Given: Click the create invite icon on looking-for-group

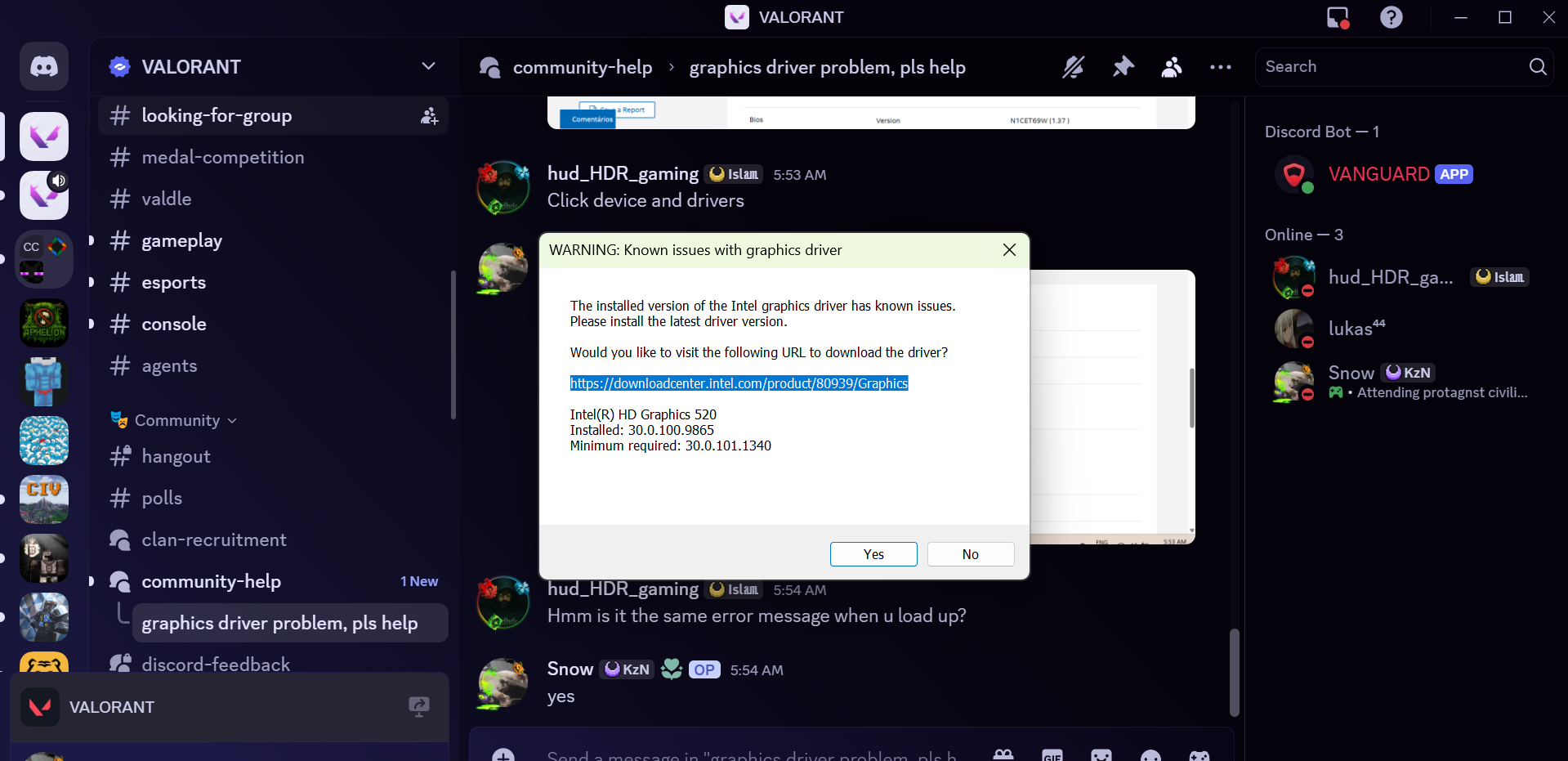Looking at the screenshot, I should point(429,116).
